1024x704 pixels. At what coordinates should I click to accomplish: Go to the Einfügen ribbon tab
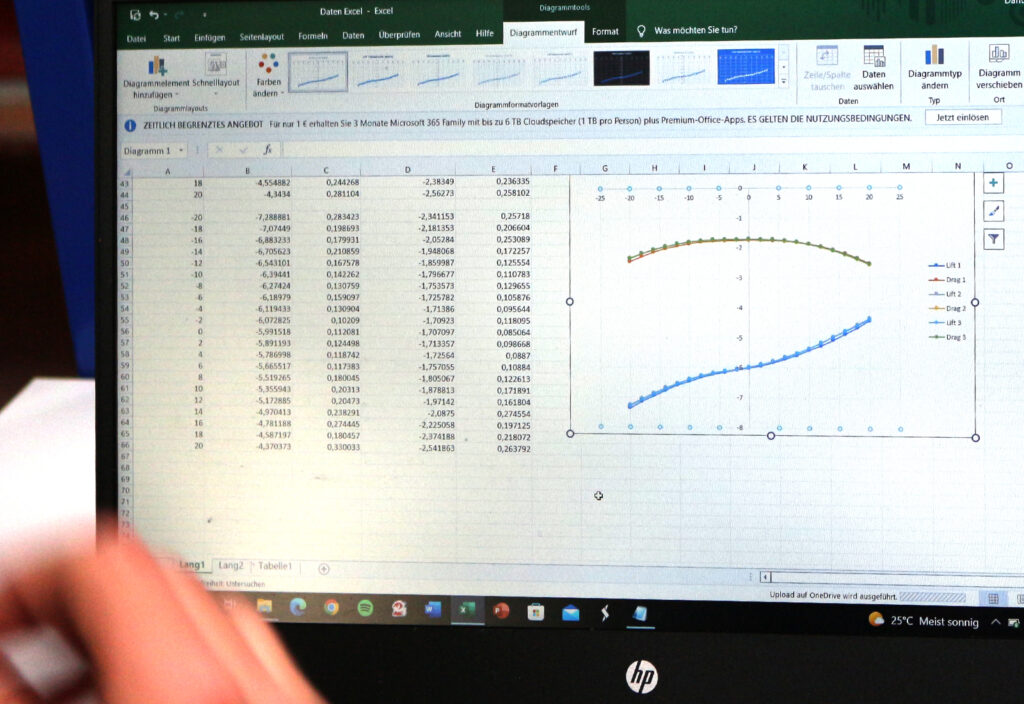(210, 37)
